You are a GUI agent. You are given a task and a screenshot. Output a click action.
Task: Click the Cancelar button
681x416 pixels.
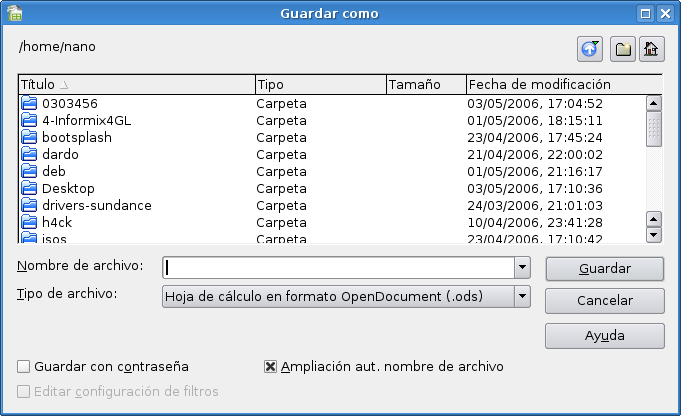point(605,301)
